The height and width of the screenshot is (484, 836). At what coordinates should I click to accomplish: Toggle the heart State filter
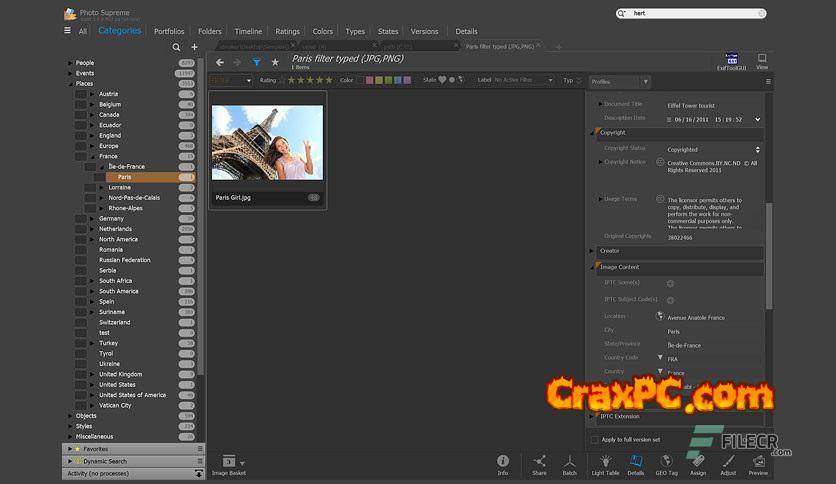point(442,80)
